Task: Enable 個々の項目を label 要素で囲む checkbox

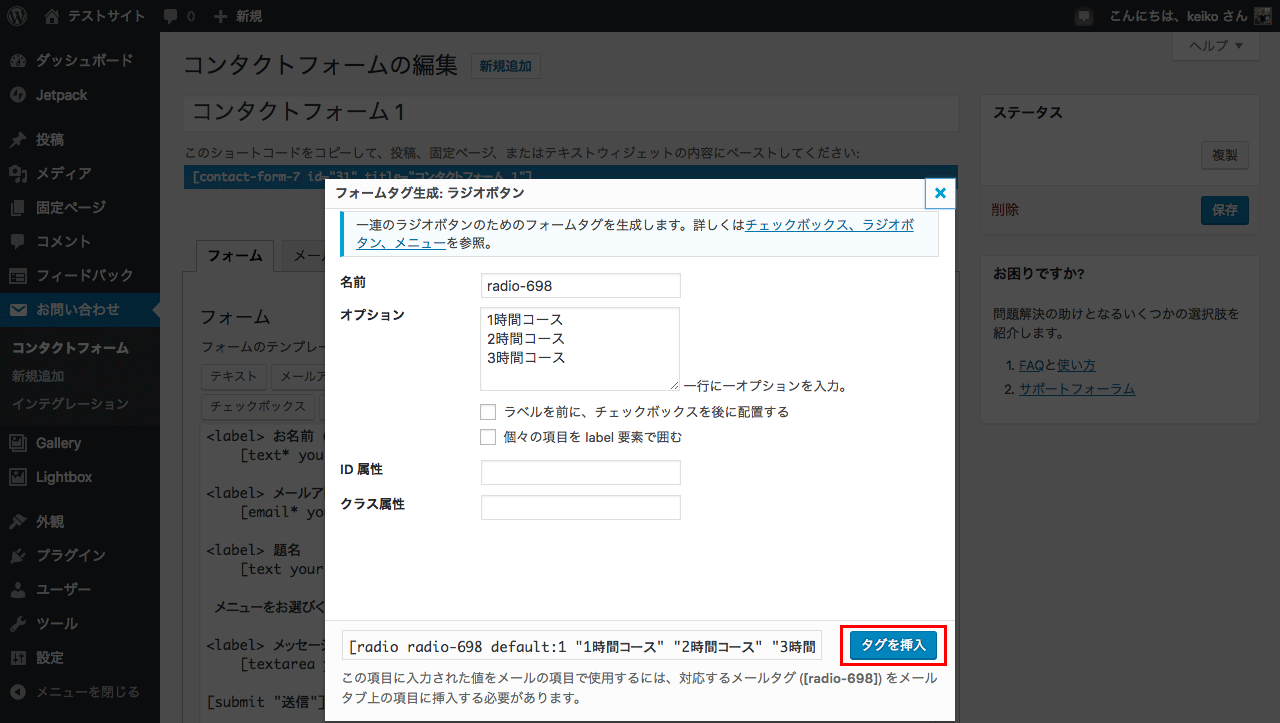Action: point(488,437)
